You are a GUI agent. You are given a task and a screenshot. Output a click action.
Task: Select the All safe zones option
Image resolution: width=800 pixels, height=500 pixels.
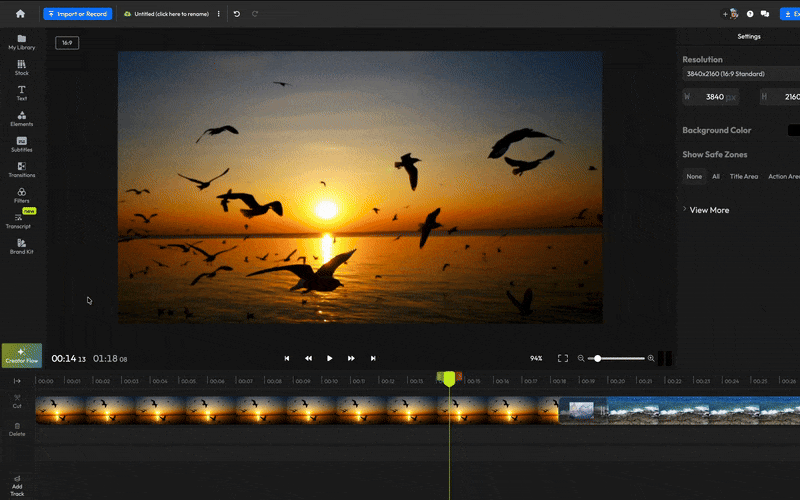(x=715, y=176)
